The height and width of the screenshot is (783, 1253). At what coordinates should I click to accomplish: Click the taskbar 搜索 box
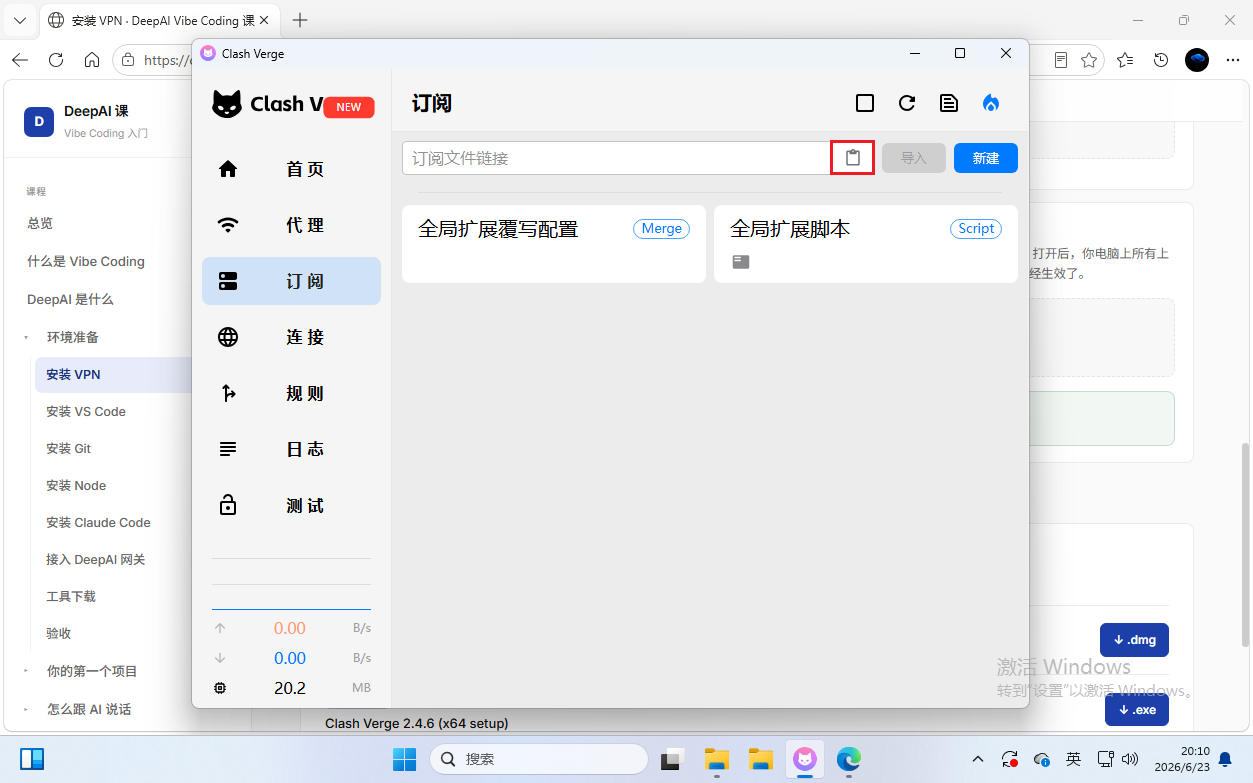539,759
